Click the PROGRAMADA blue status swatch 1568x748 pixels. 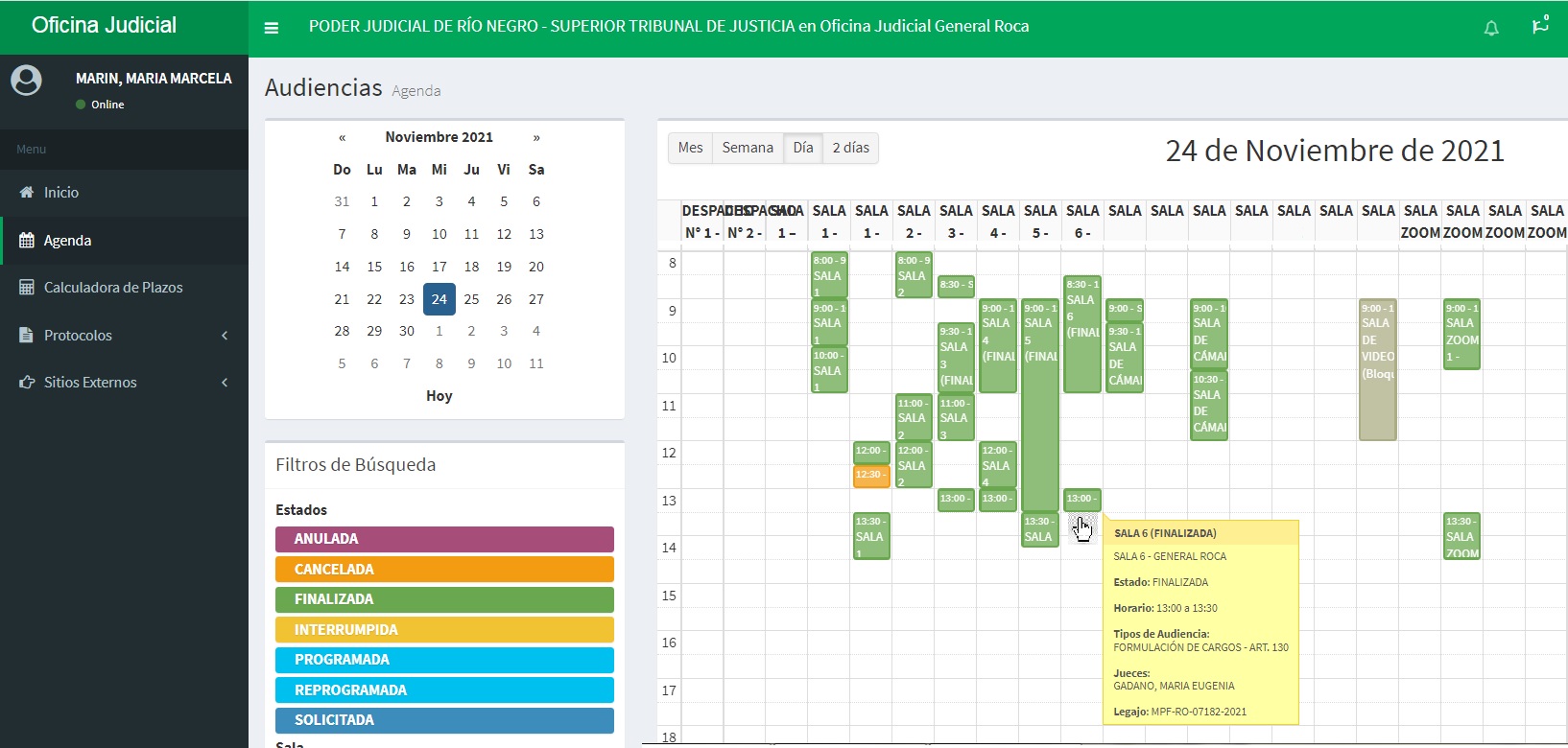click(444, 660)
